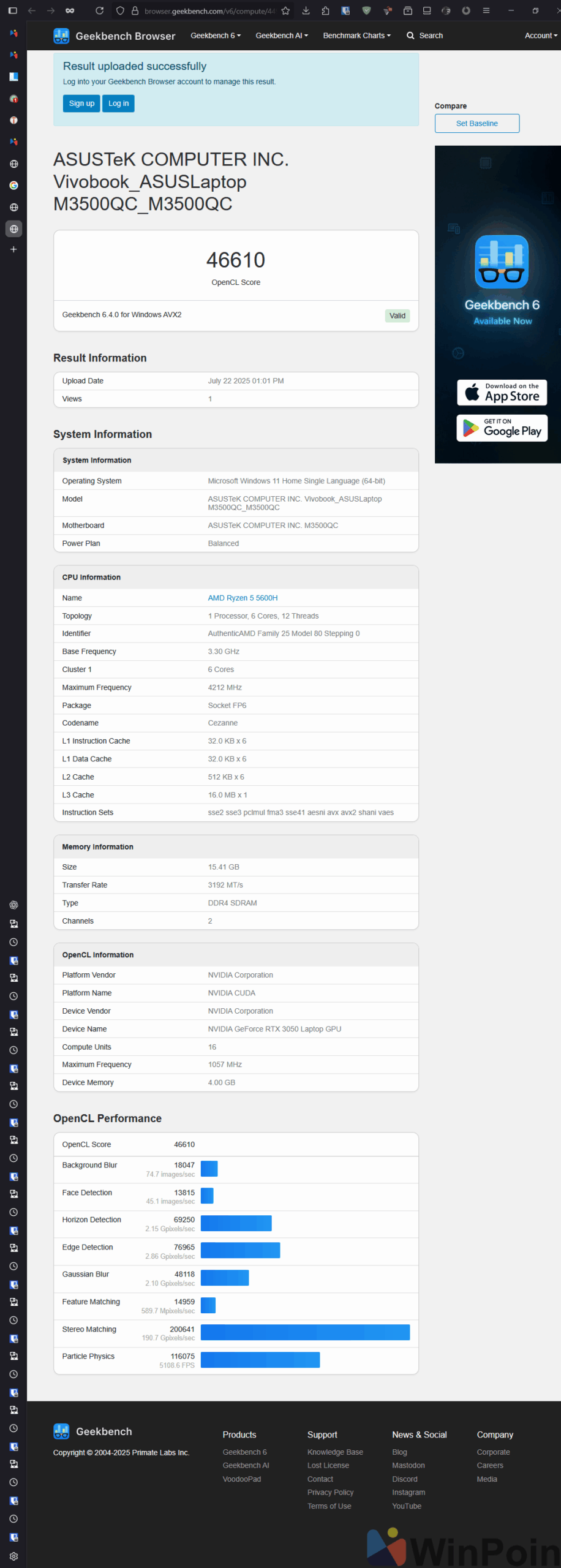Click the Stereo Matching score bar
The width and height of the screenshot is (561, 1568).
pyautogui.click(x=305, y=1332)
